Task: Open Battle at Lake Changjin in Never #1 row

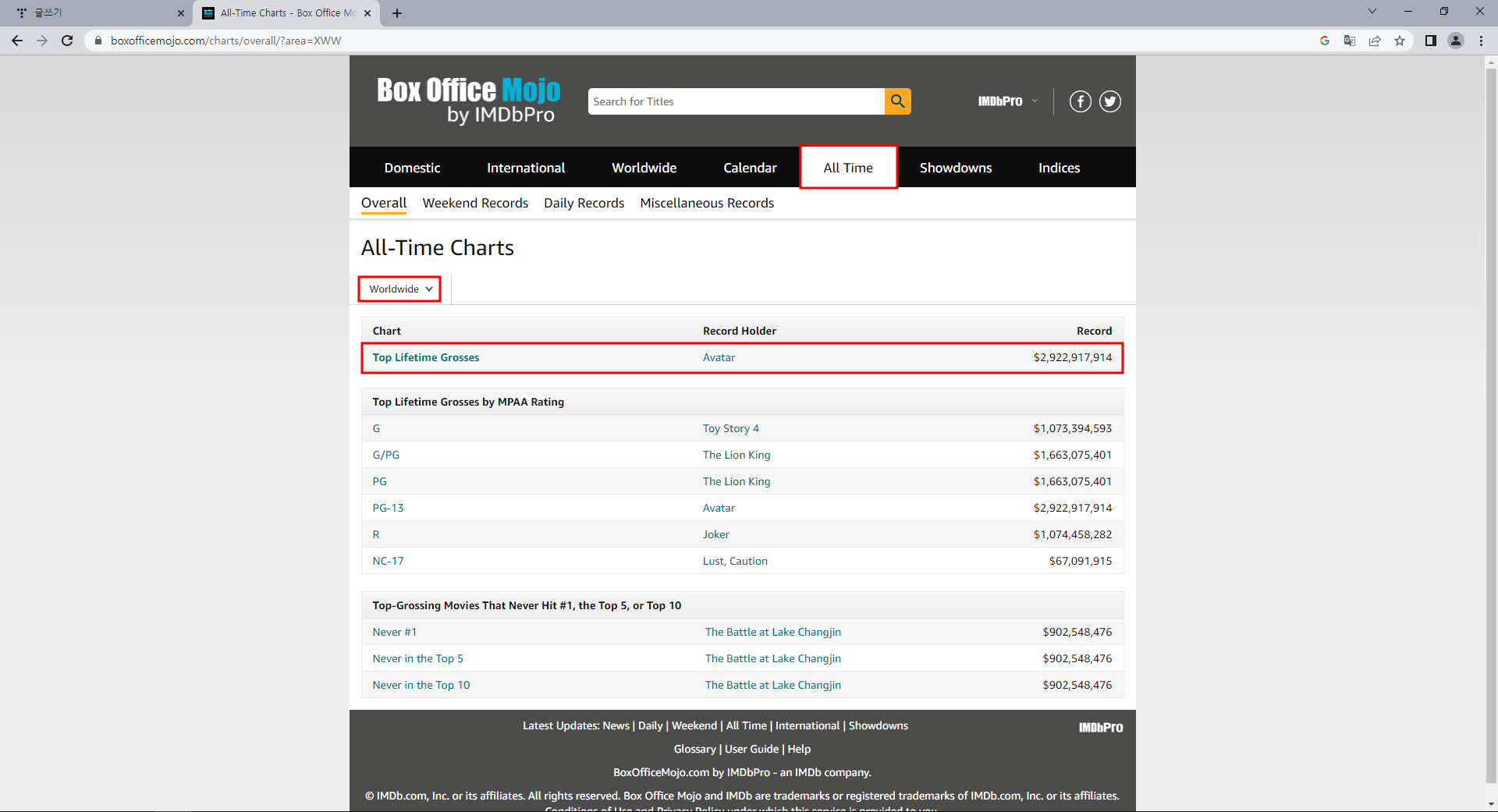Action: (x=772, y=632)
